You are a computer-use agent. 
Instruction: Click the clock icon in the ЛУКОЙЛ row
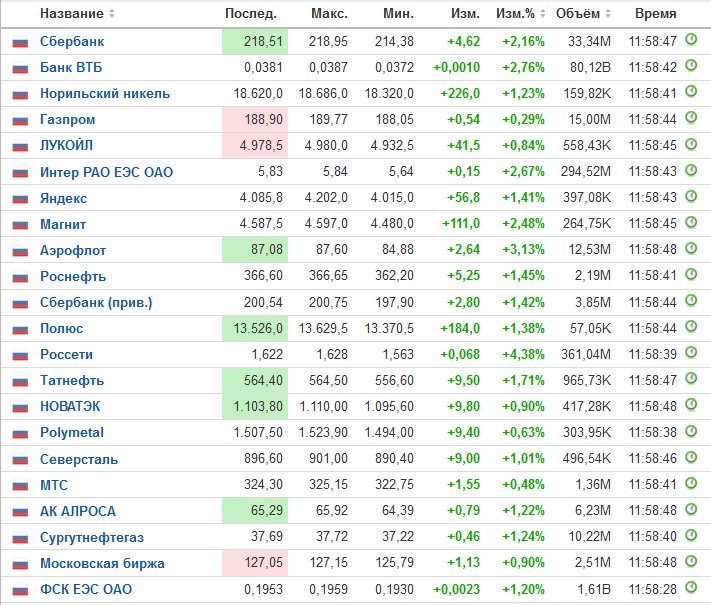tap(691, 144)
